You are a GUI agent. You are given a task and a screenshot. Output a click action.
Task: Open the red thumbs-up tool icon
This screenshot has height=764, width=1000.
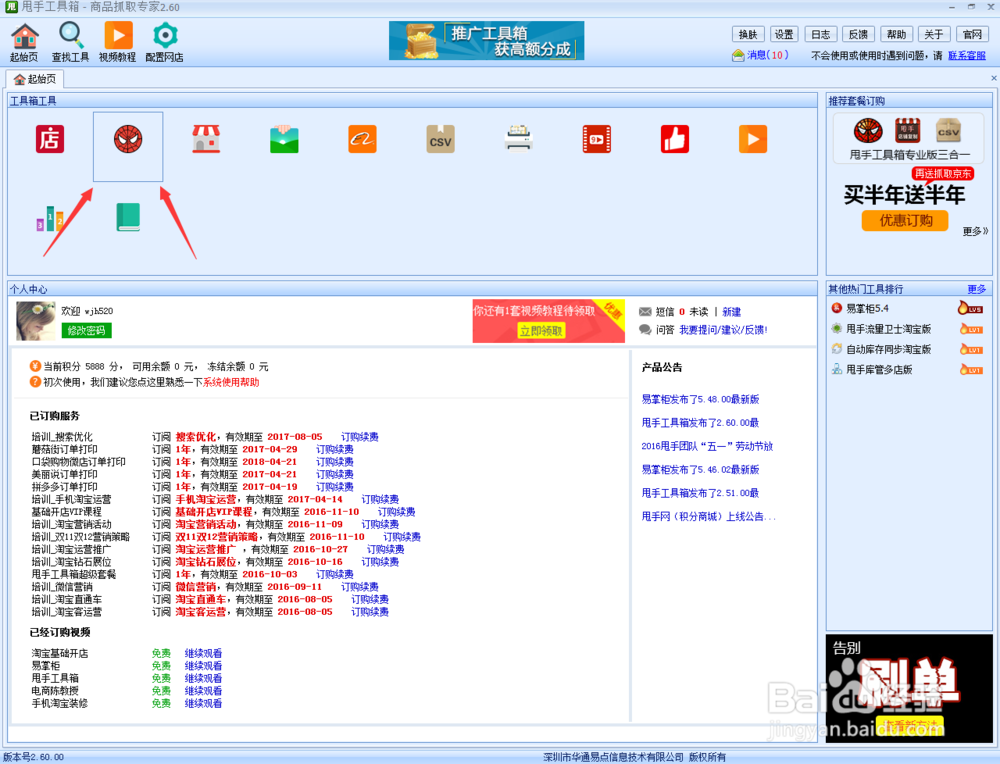(x=675, y=139)
